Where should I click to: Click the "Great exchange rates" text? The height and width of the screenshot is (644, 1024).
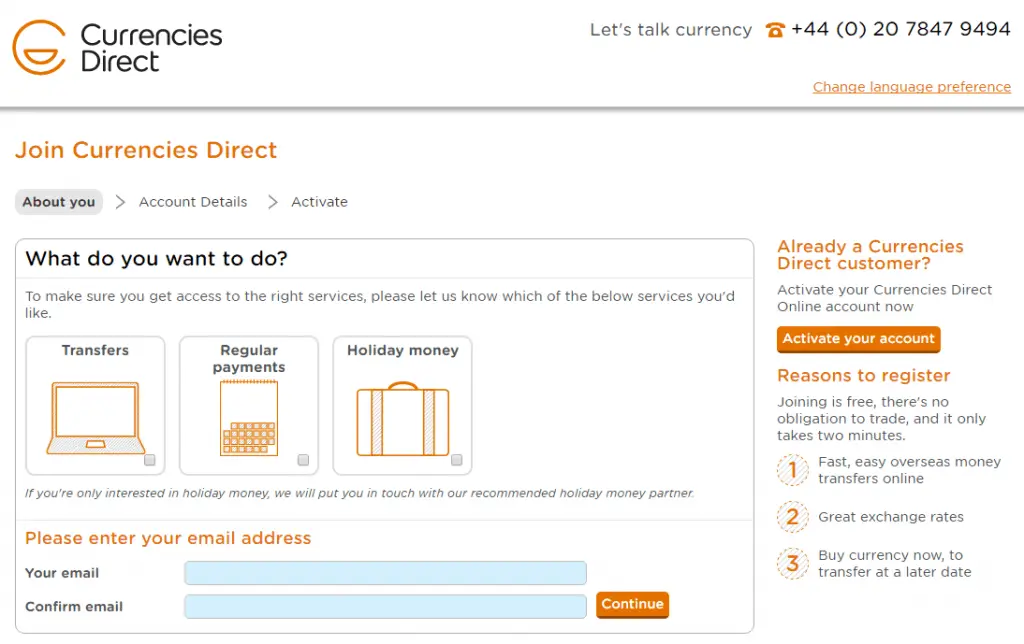891,517
